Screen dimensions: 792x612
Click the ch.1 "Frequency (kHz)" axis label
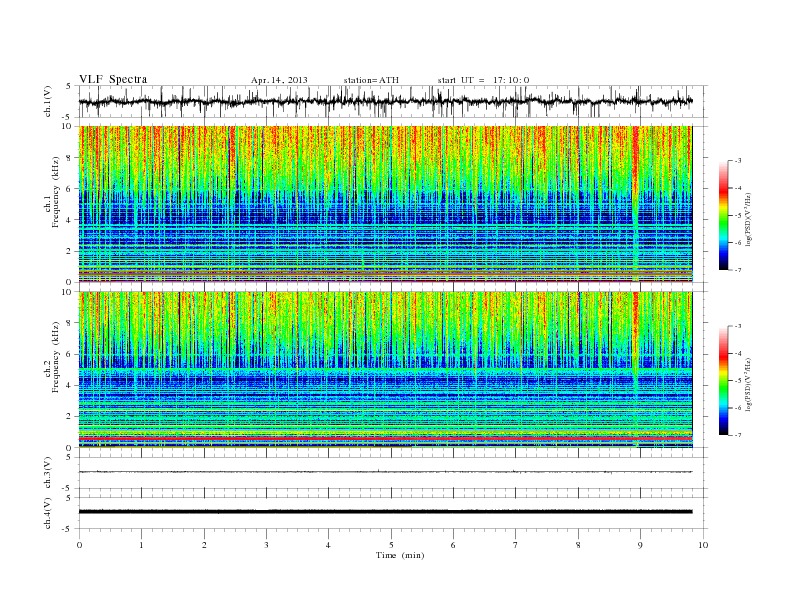(x=56, y=192)
